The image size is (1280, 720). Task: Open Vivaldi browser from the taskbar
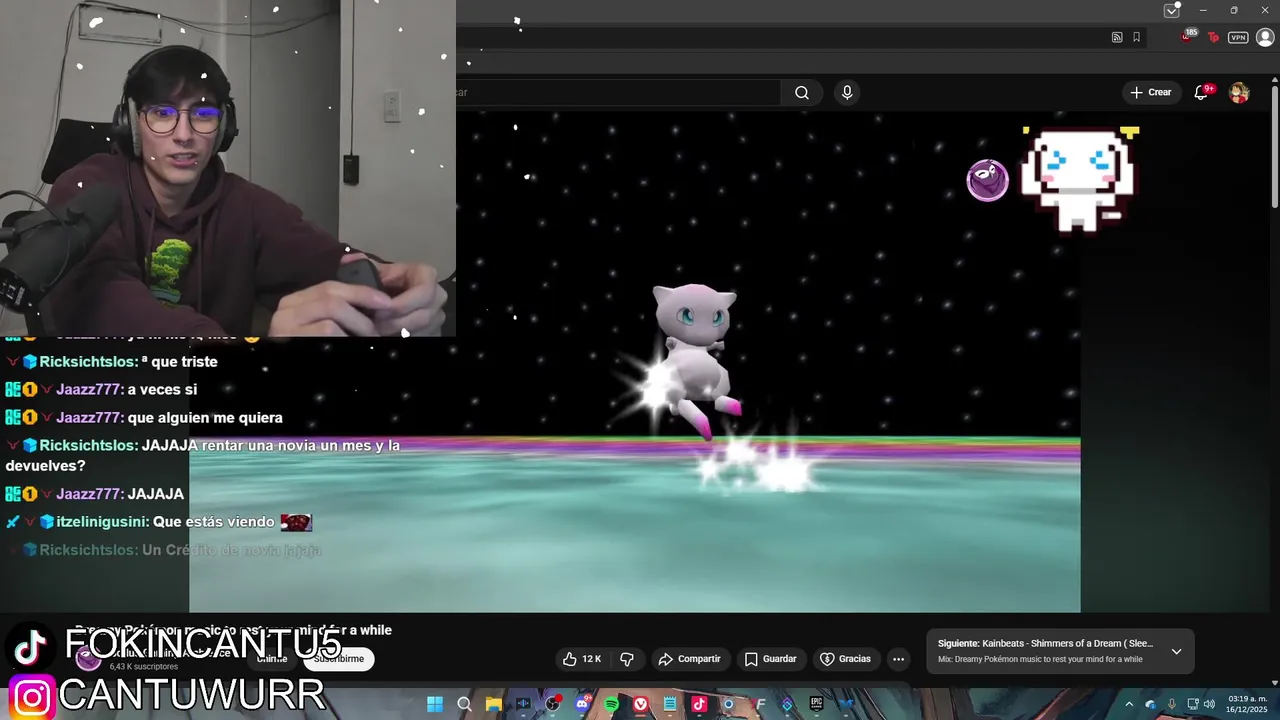pos(640,704)
